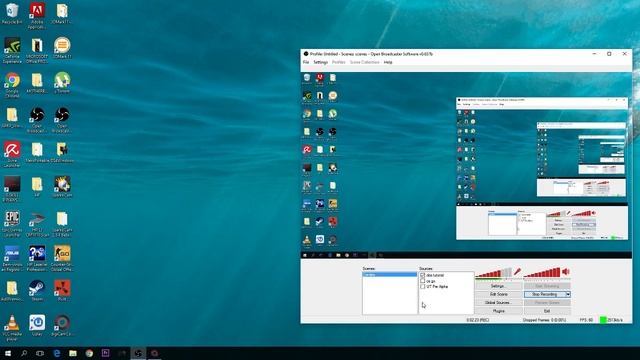Select the ASUS desktop shortcut icon
Screen dimensions: 640x360
12,258
